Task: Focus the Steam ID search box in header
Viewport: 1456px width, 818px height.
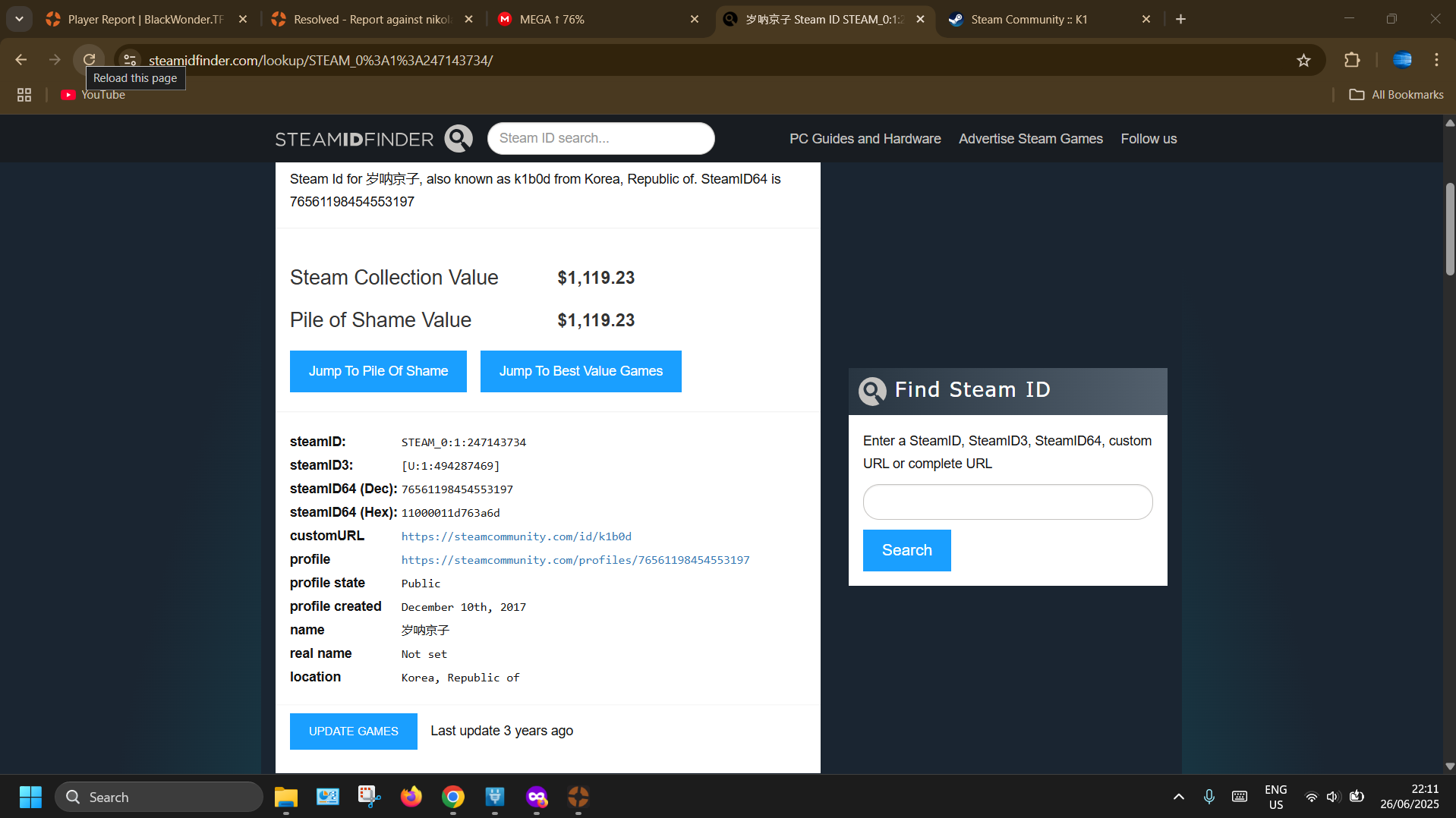Action: (x=600, y=139)
